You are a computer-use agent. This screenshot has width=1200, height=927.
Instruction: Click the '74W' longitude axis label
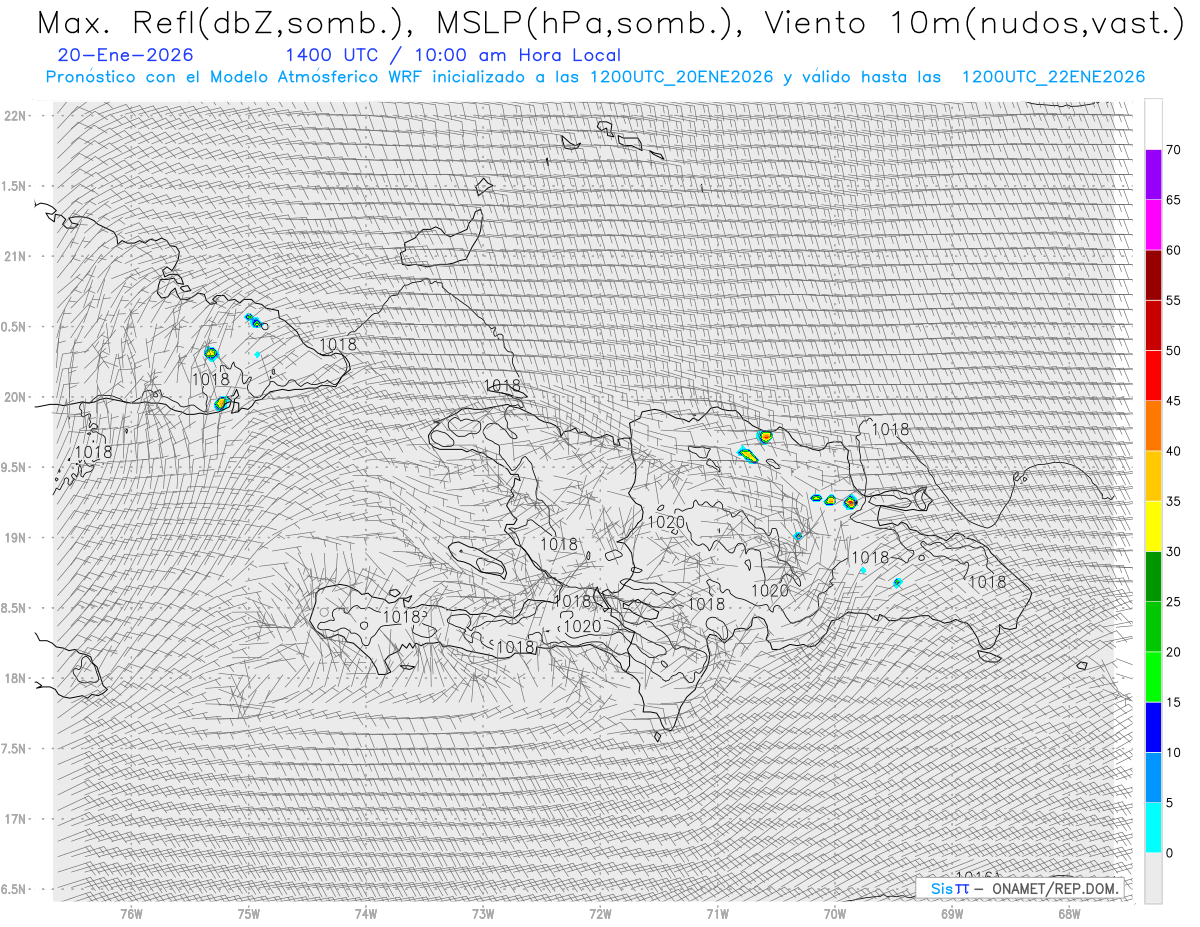366,914
